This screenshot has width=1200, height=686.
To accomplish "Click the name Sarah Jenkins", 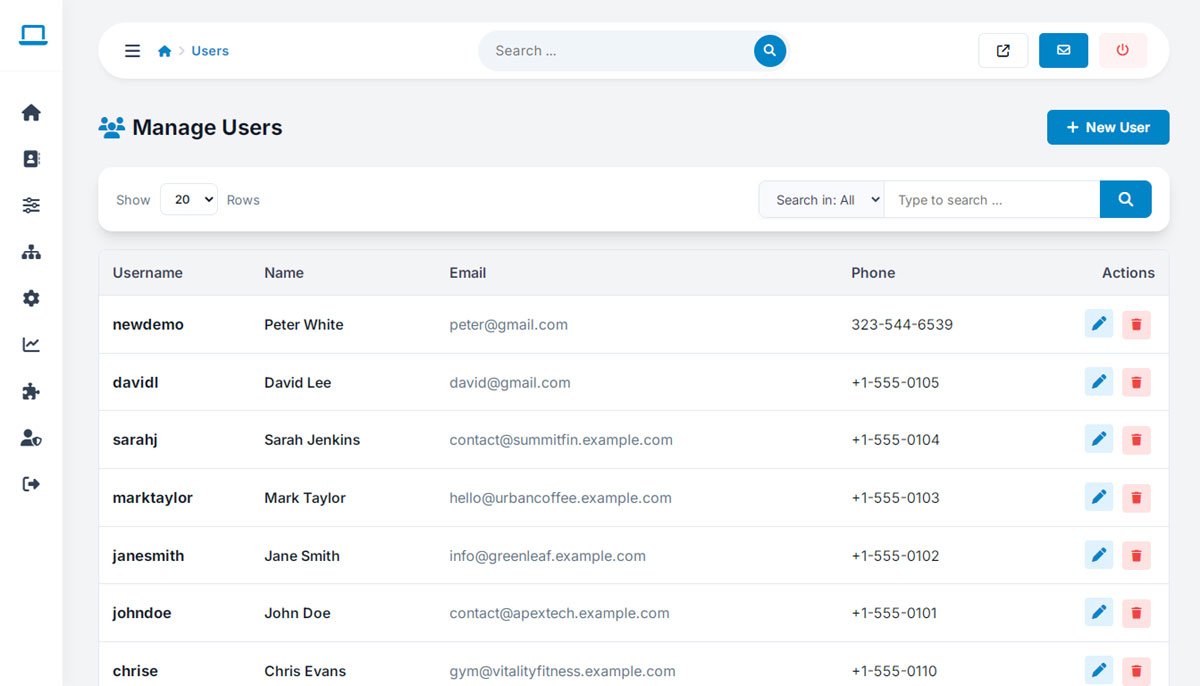I will [x=312, y=440].
